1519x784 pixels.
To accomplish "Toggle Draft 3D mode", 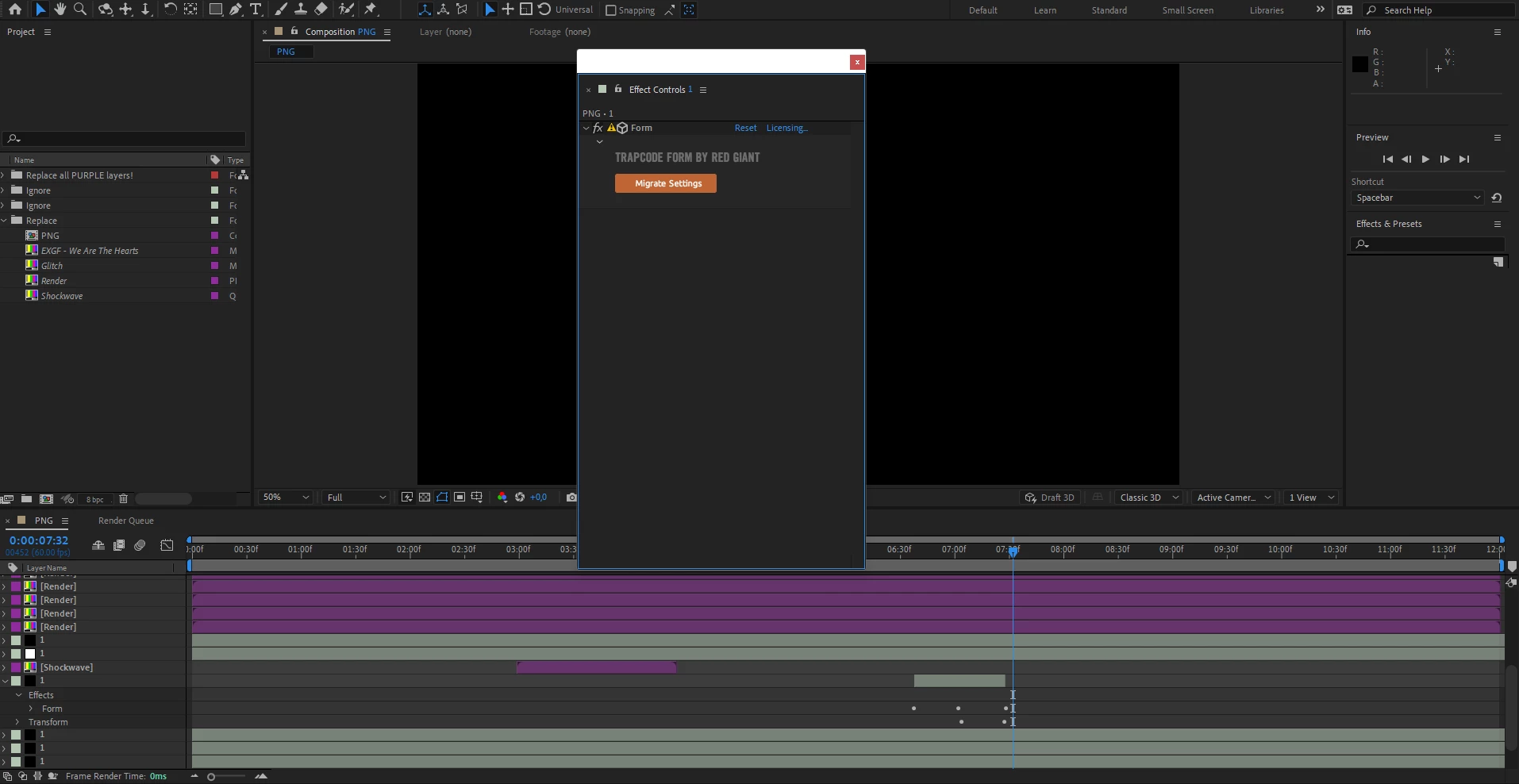I will 1050,498.
